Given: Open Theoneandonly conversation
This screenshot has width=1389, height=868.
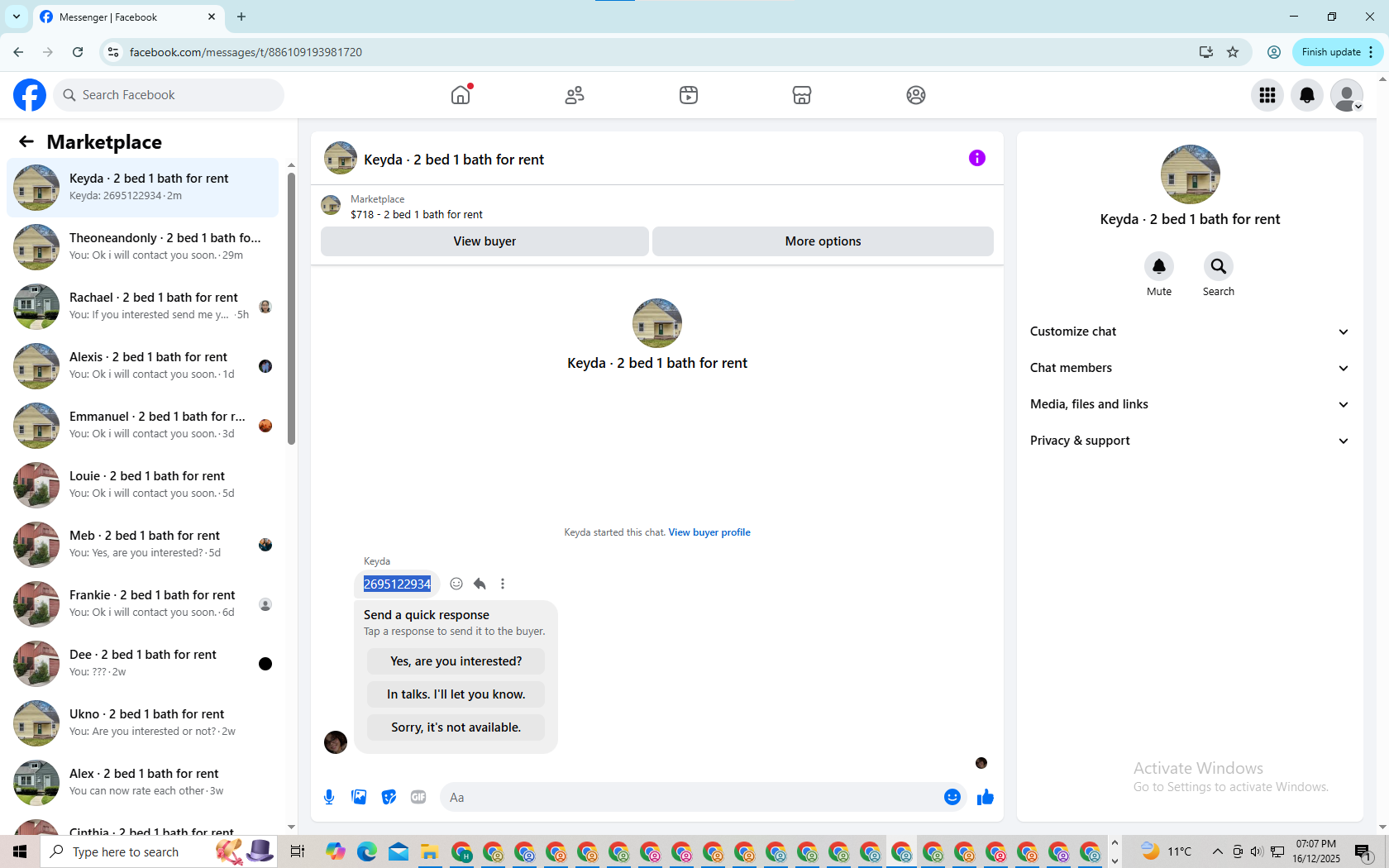Looking at the screenshot, I should pos(142,247).
